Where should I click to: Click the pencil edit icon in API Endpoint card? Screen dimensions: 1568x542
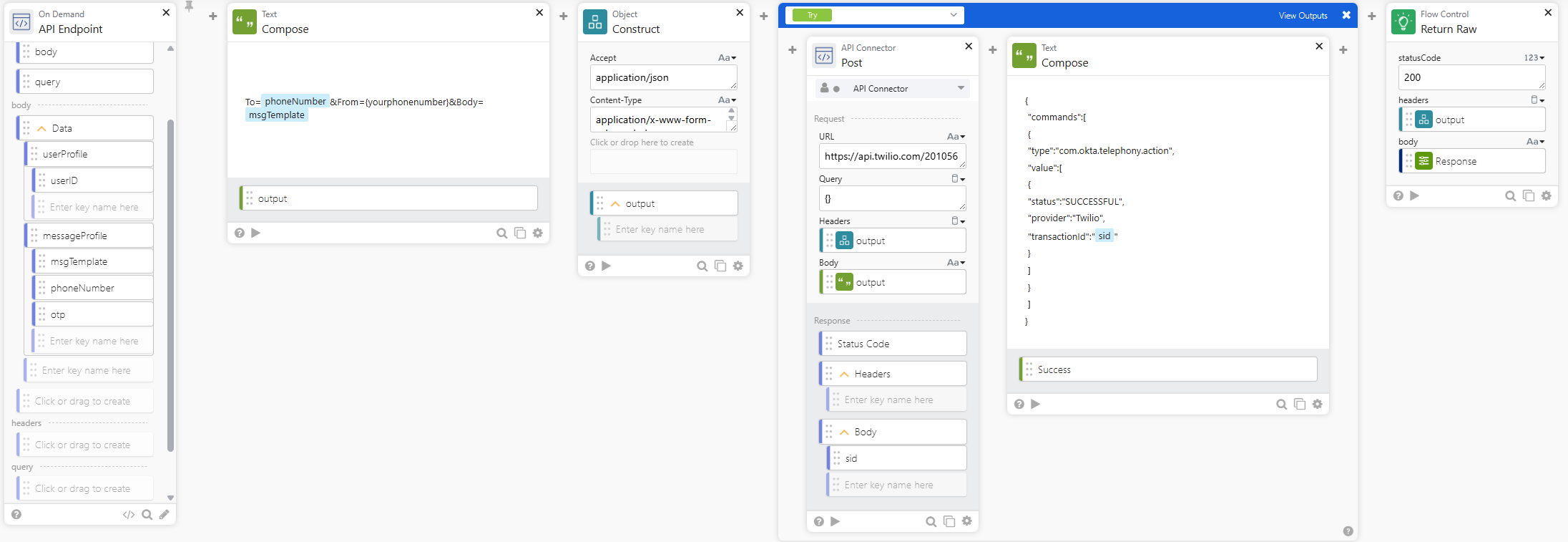click(x=165, y=514)
